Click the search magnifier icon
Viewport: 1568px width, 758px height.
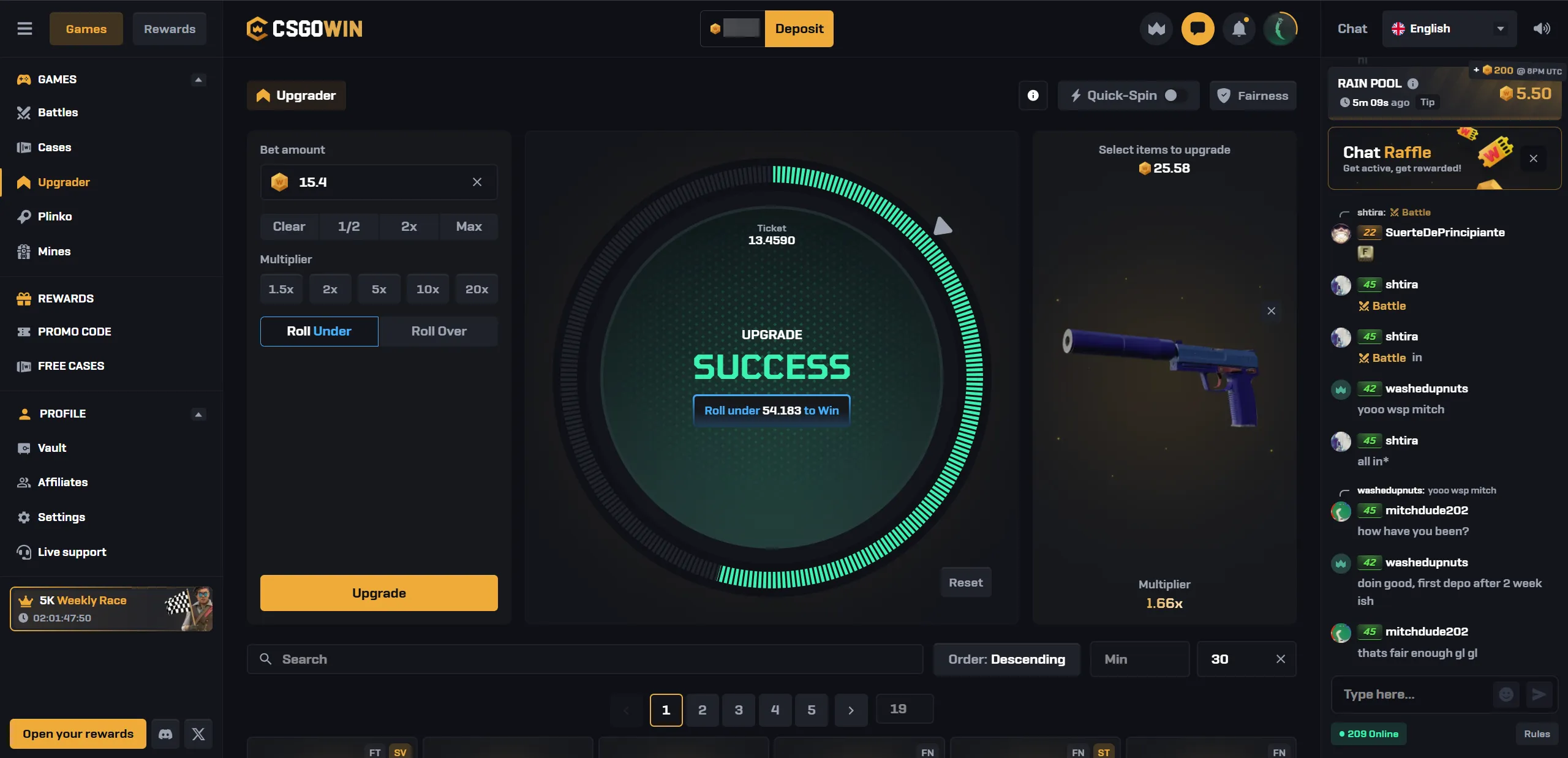pos(266,659)
